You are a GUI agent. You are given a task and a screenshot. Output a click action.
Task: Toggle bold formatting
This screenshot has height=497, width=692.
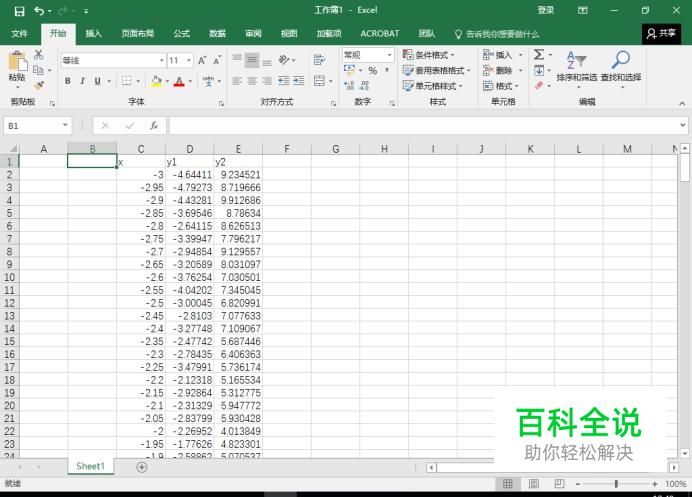[x=68, y=81]
